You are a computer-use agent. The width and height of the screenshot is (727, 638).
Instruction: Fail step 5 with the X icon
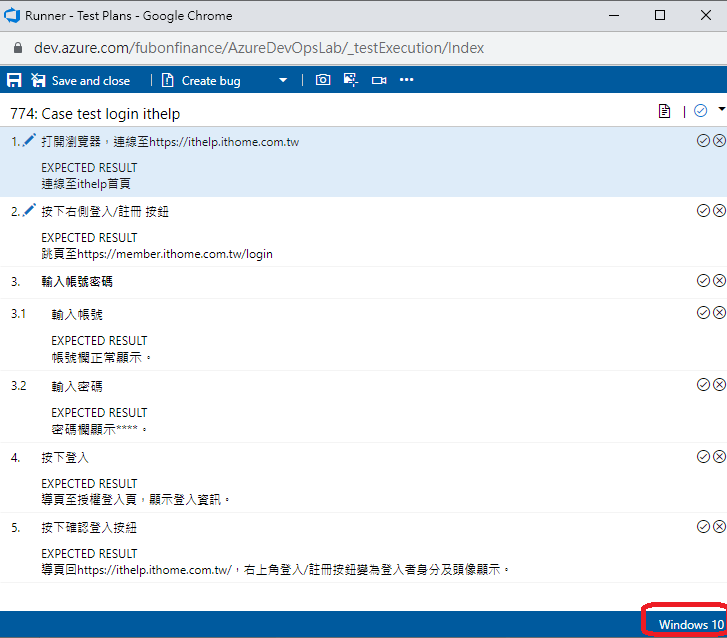[719, 526]
